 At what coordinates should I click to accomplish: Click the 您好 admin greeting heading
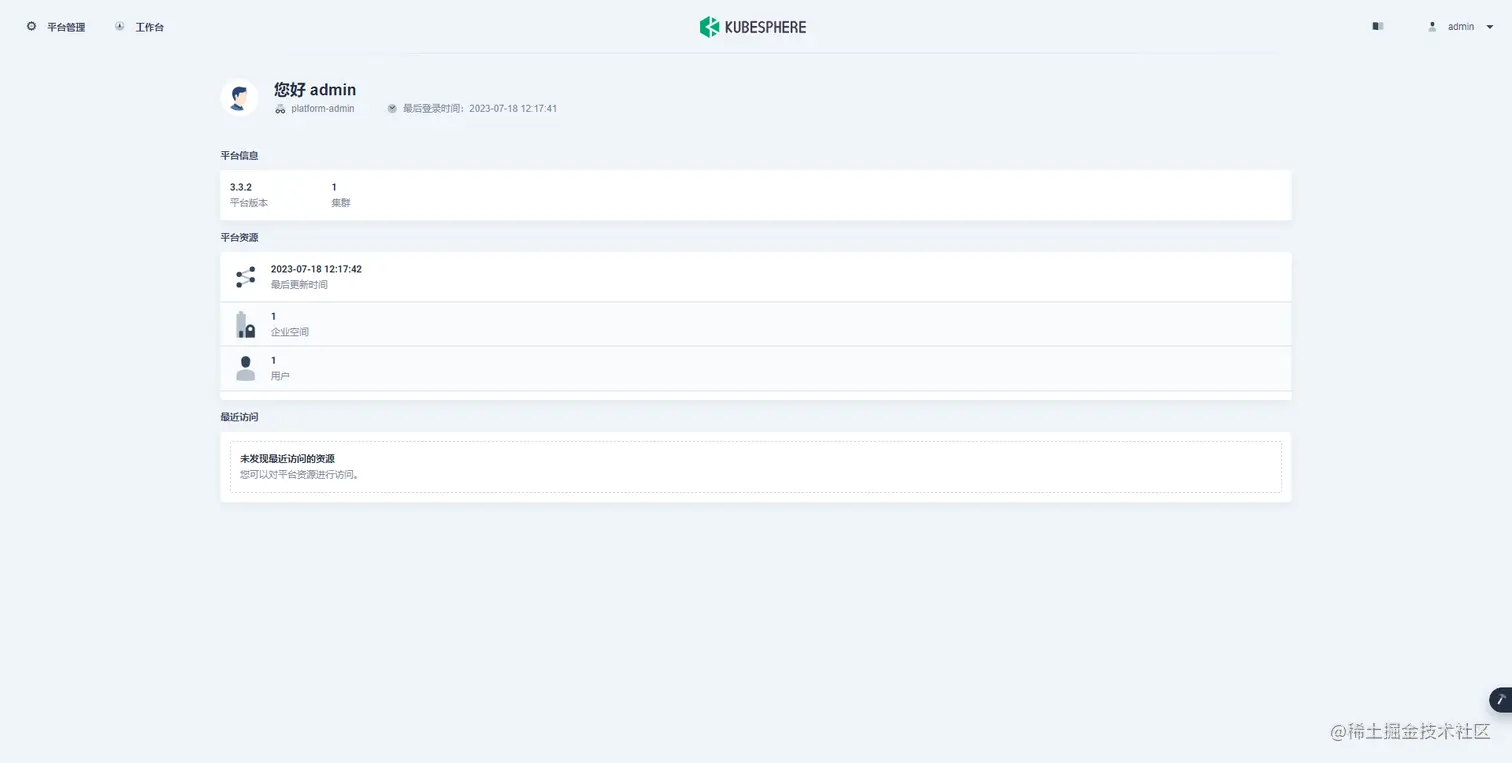[x=315, y=90]
